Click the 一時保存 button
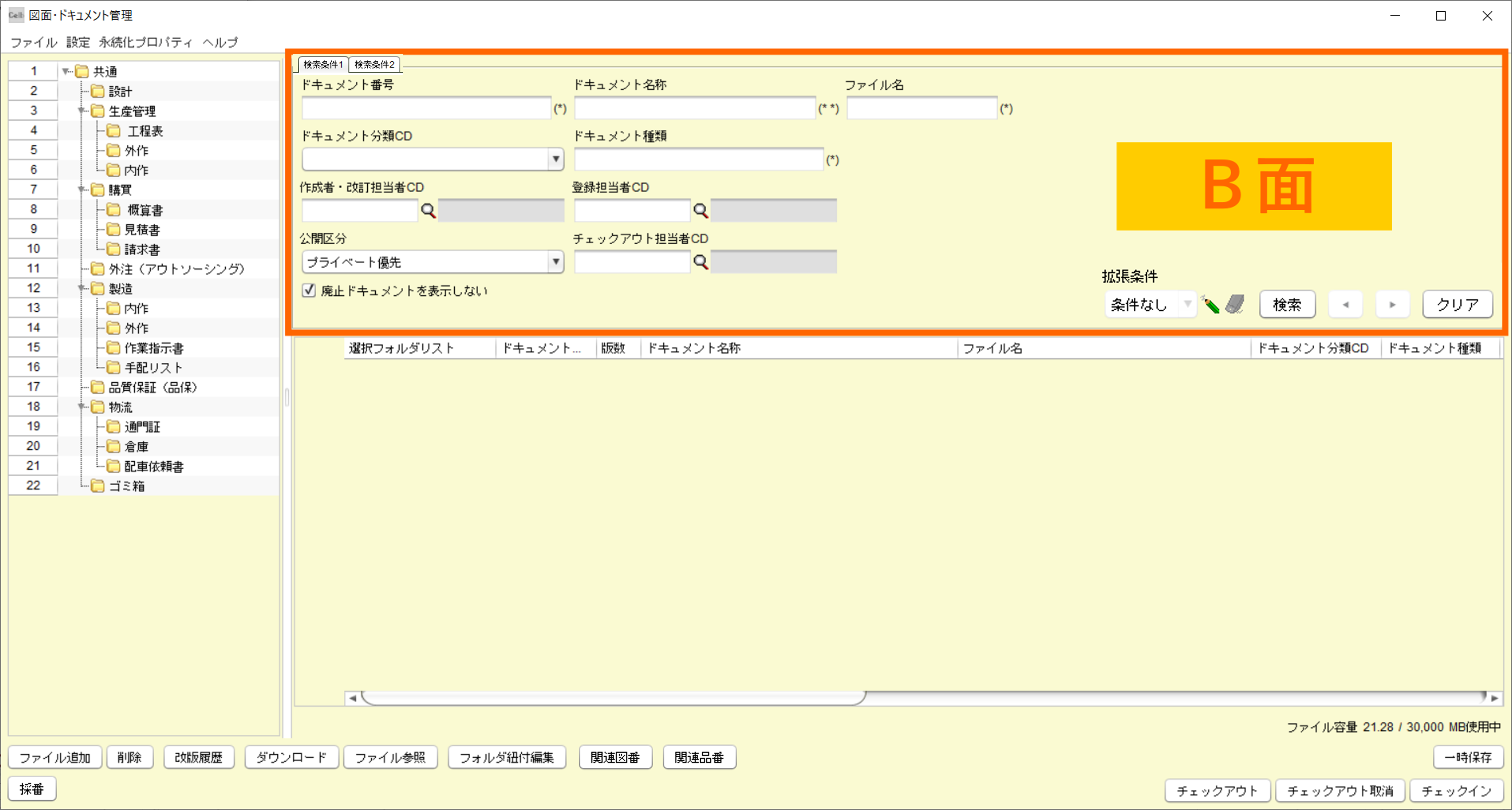This screenshot has height=810, width=1512. [x=1468, y=757]
